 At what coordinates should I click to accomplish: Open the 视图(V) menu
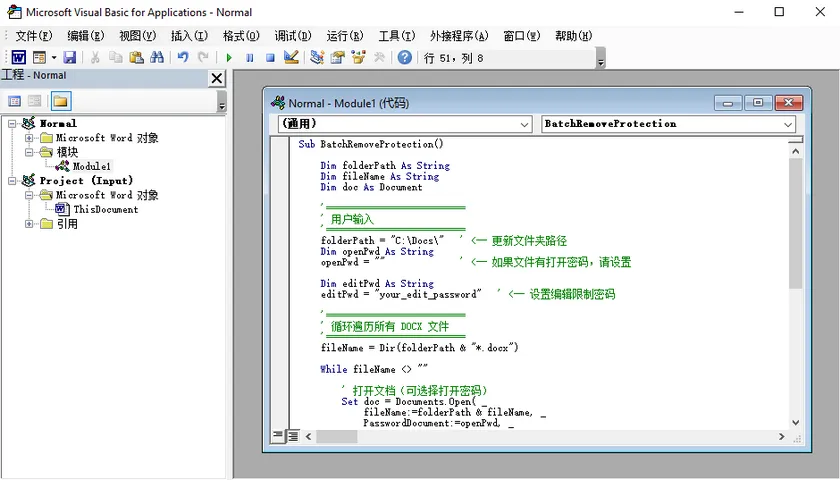click(x=138, y=36)
